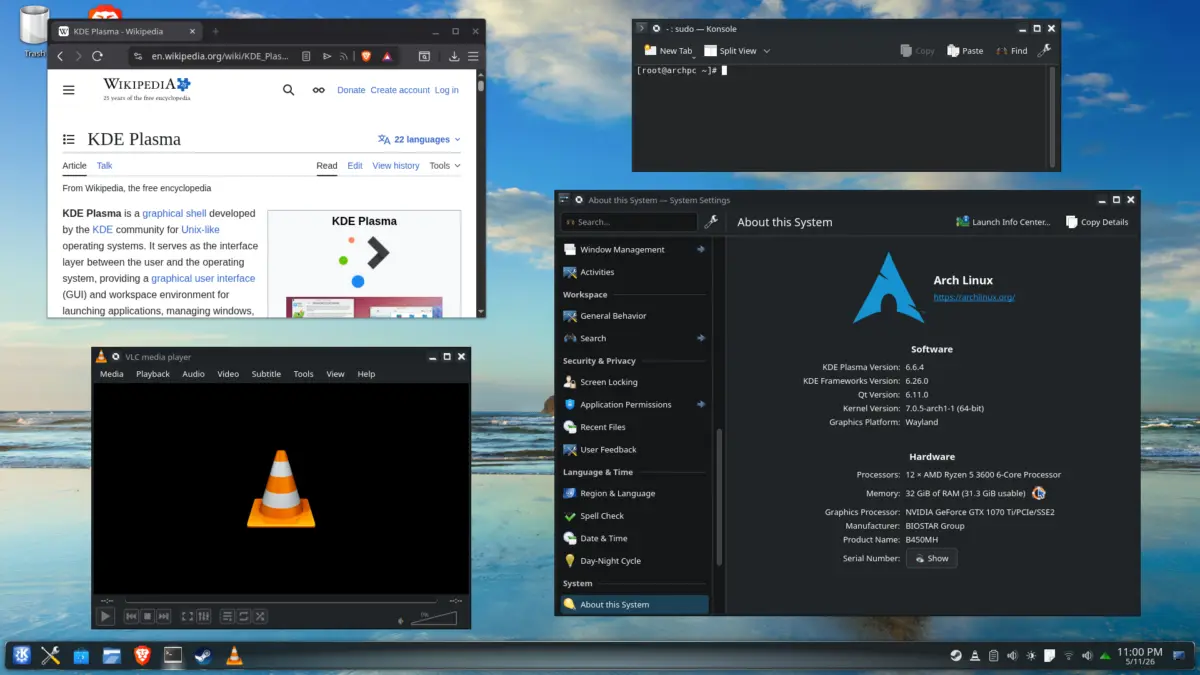Click Wikipedia Donate link

(351, 90)
